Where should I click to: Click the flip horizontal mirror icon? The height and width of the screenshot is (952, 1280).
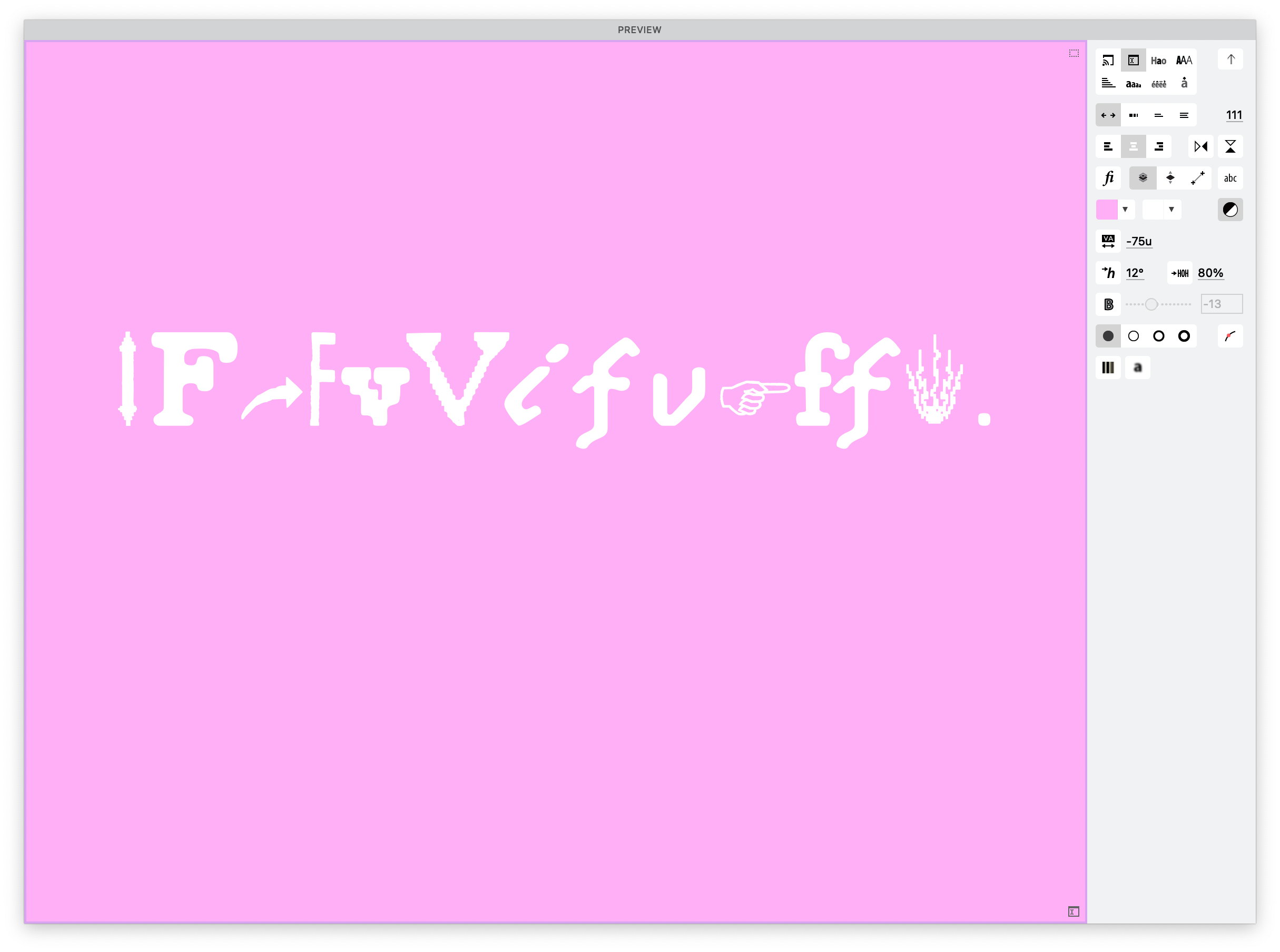(1200, 146)
